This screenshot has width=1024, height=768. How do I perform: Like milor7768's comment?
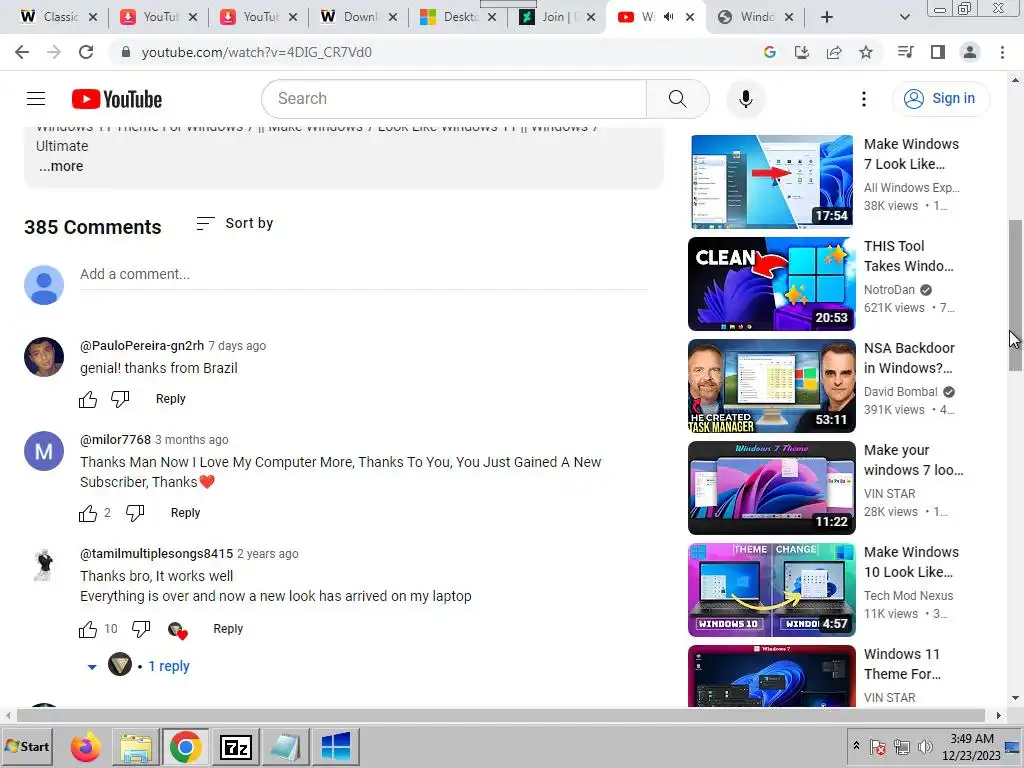pos(88,513)
